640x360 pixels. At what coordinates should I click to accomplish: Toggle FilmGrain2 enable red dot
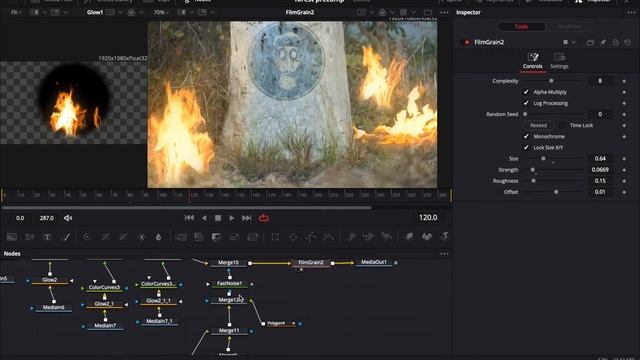point(467,42)
